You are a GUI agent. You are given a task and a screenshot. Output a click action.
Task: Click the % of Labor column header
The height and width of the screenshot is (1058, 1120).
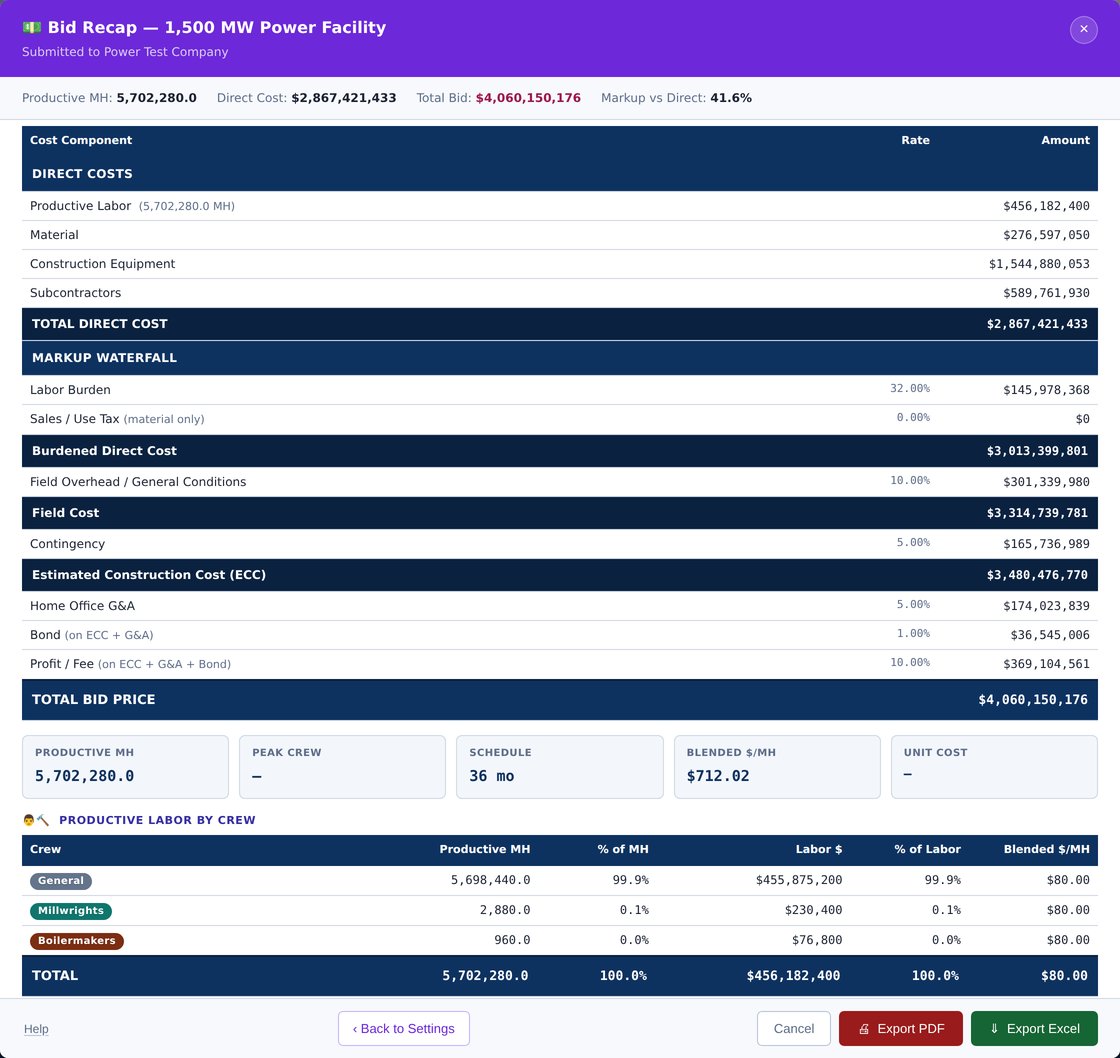click(x=927, y=849)
